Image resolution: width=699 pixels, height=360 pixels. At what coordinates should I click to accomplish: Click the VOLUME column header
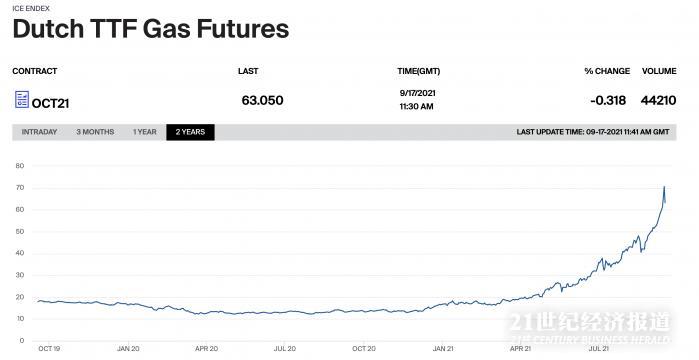point(659,71)
